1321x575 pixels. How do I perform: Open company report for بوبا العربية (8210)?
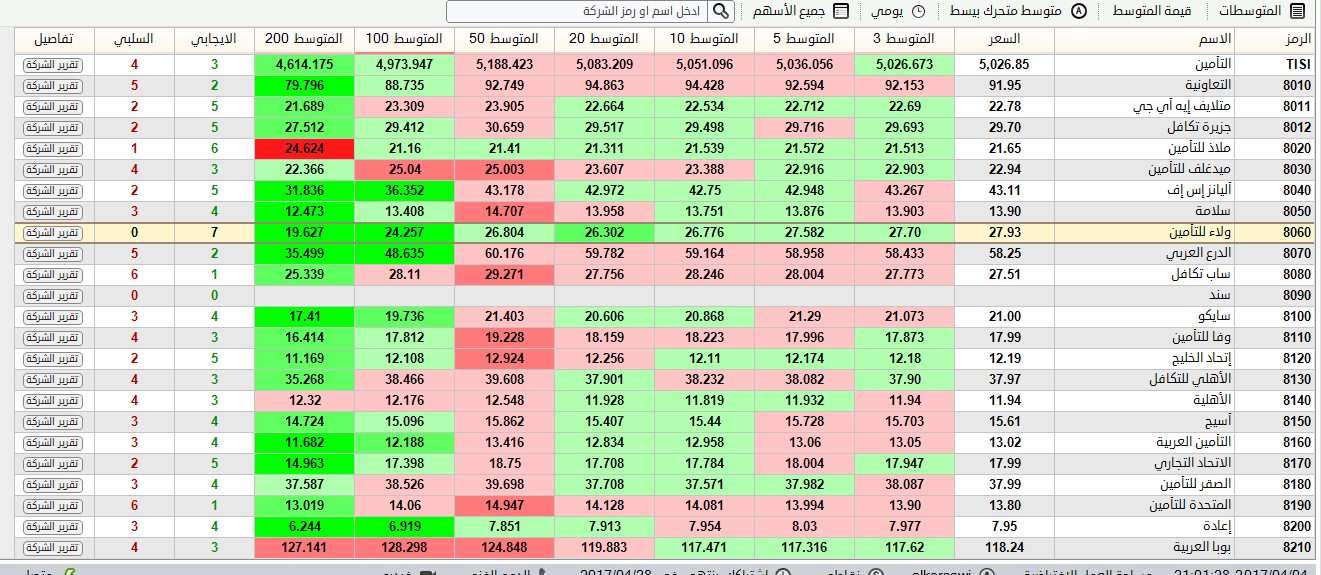(x=54, y=548)
